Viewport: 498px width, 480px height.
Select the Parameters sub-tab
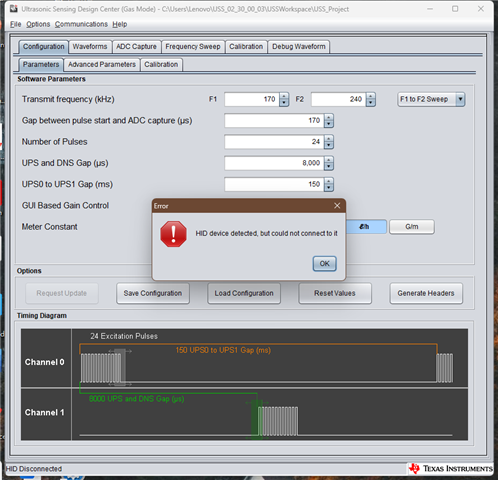pos(41,64)
